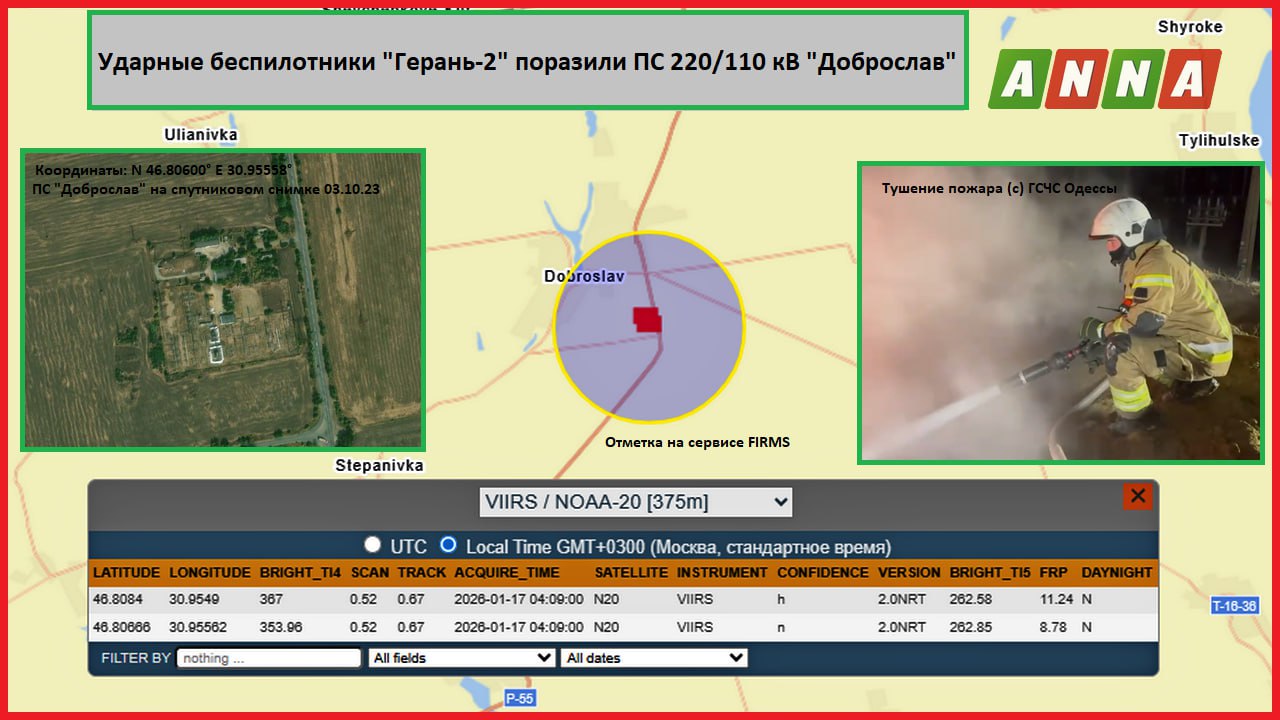Open the Dobroslav substation satellite thumbnail
Screen dimensions: 1280x720
coord(223,299)
